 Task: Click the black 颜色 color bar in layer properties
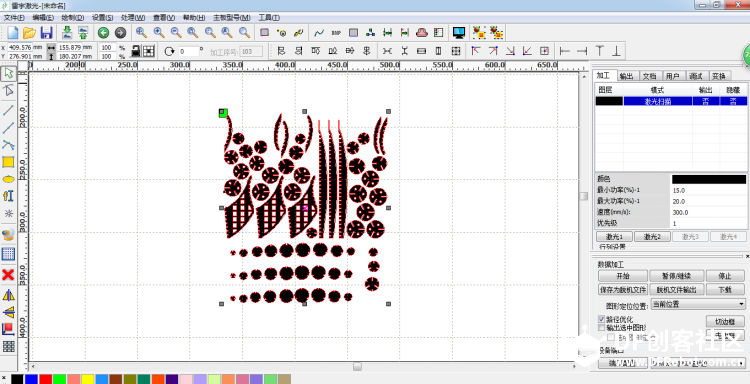(709, 179)
